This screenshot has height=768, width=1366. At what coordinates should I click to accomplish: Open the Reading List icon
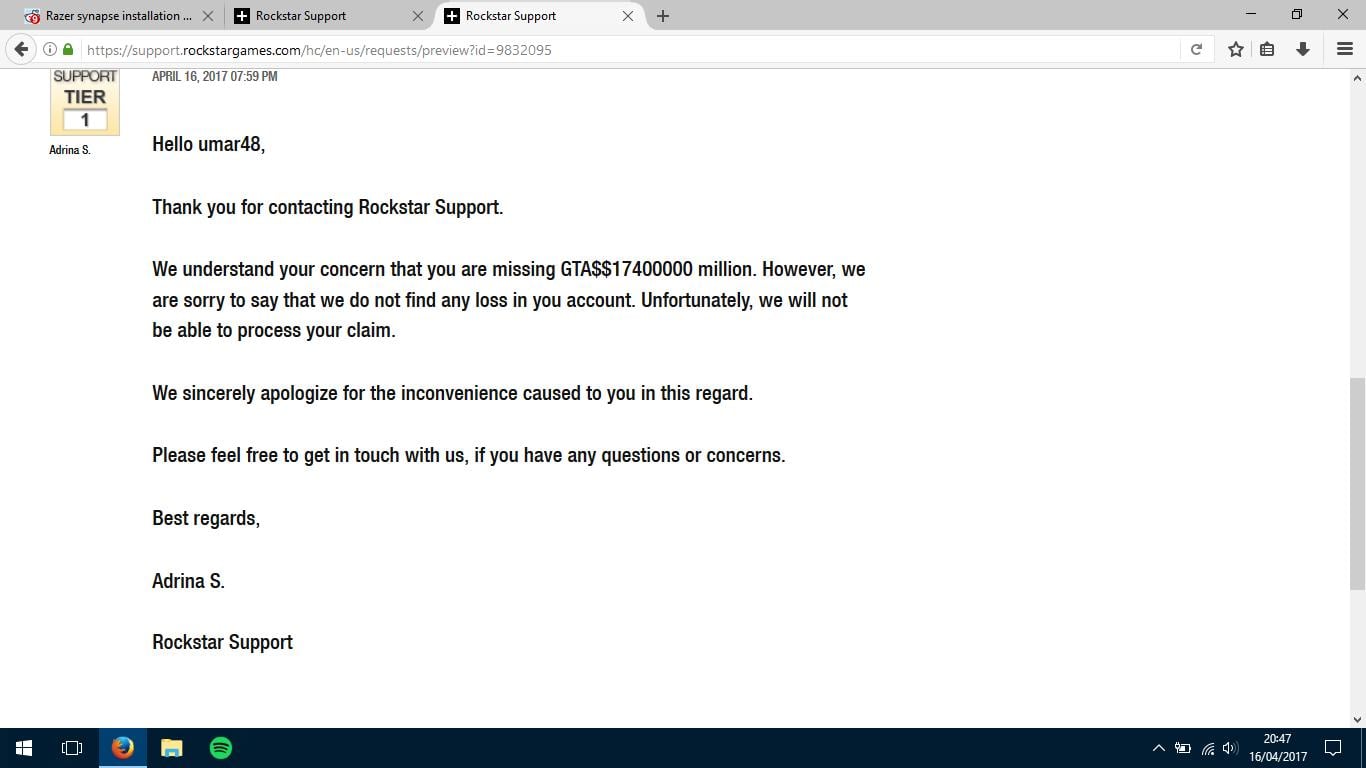pyautogui.click(x=1267, y=49)
